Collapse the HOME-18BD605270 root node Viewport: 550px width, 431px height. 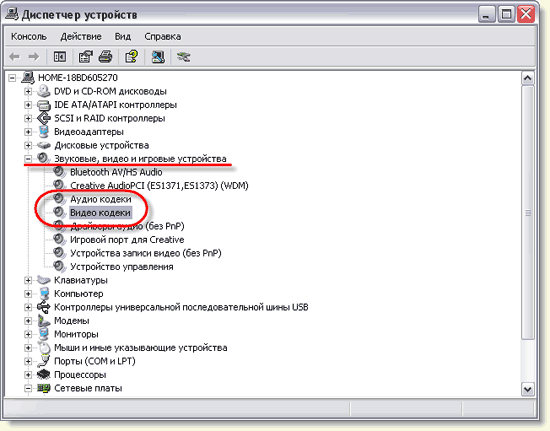[12, 78]
